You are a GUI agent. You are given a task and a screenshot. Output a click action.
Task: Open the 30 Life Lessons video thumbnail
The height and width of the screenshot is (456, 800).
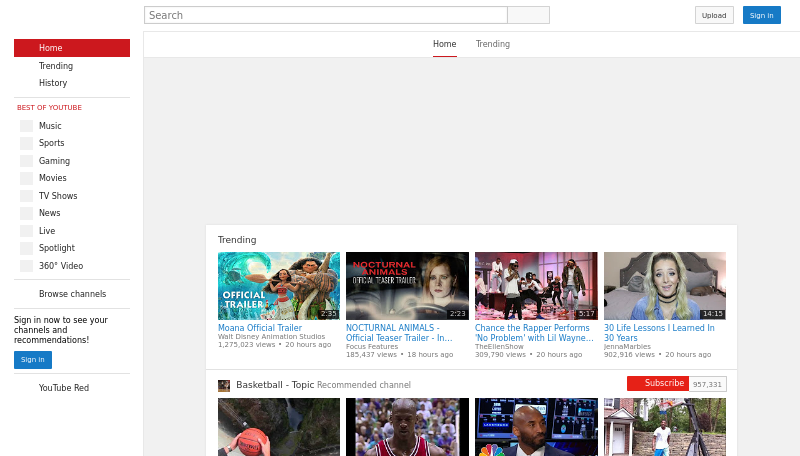[x=665, y=286]
